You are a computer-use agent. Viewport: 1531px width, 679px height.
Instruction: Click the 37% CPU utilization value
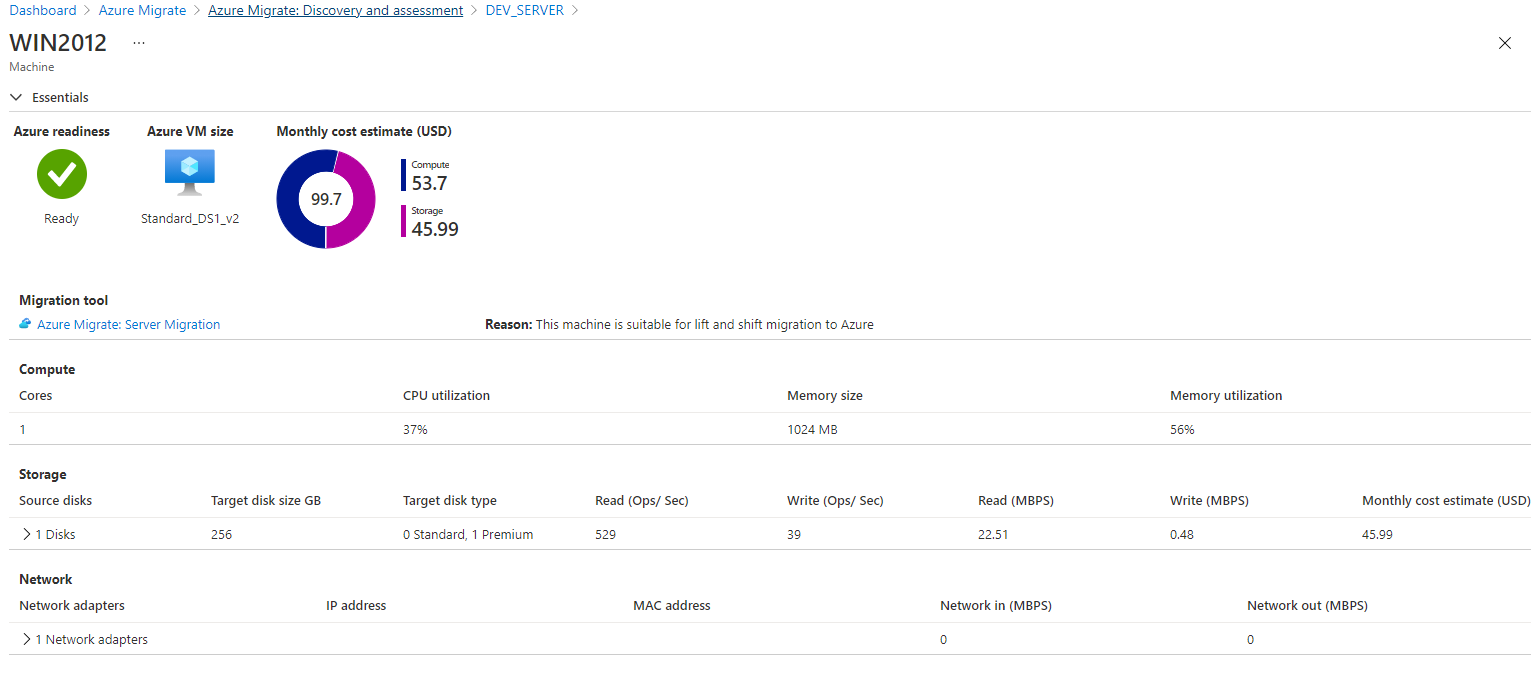(415, 430)
